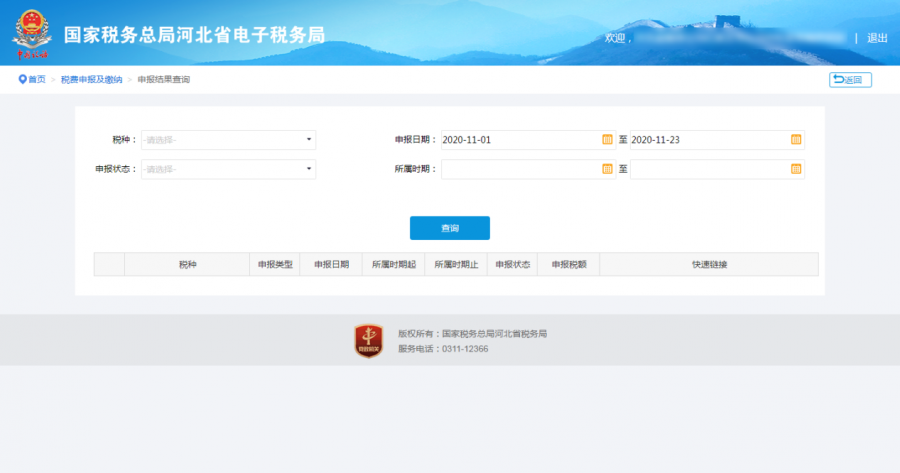This screenshot has height=473, width=900.
Task: Click the 申报日期 end date field
Action: coord(708,140)
